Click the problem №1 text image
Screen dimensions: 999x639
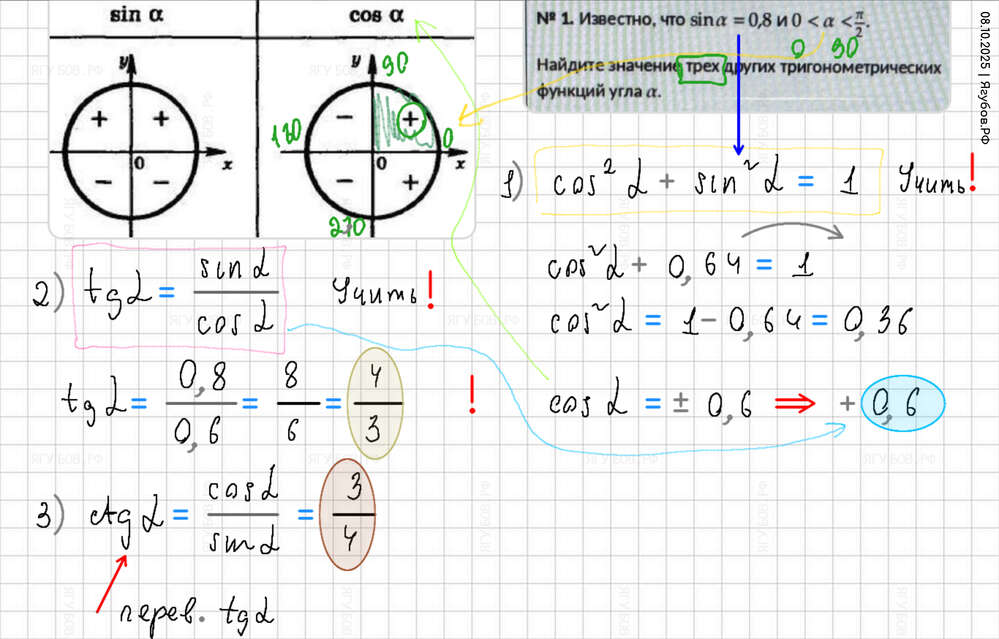point(737,56)
